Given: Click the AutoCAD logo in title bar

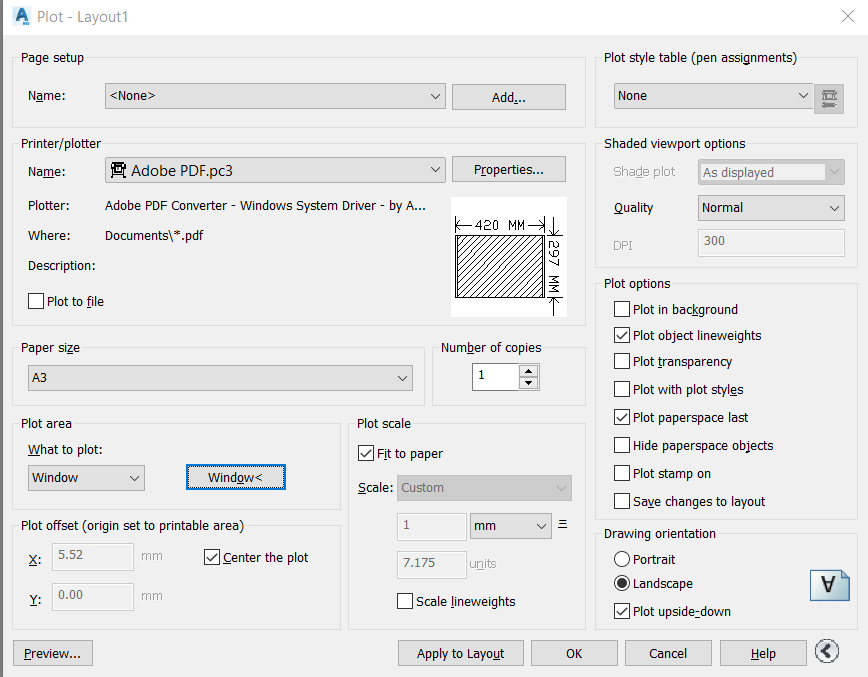Looking at the screenshot, I should coord(21,17).
